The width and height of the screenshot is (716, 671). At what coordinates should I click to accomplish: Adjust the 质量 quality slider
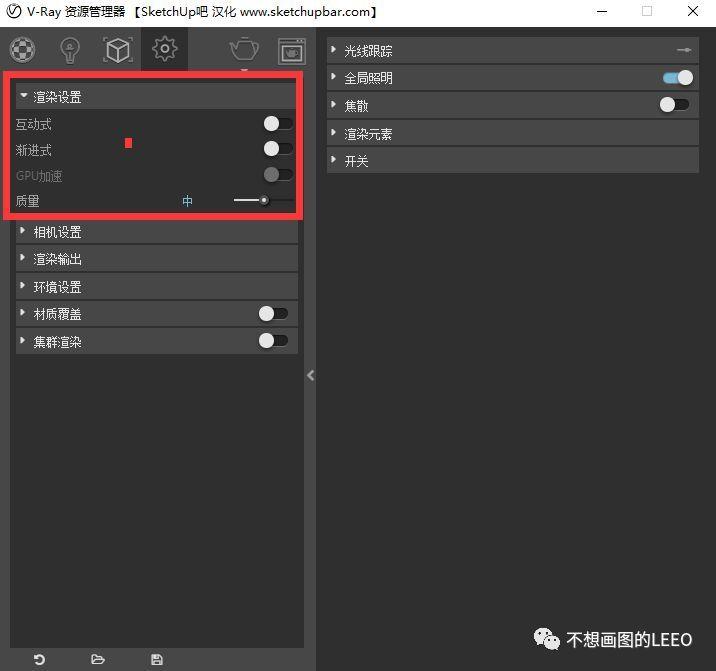(x=263, y=200)
